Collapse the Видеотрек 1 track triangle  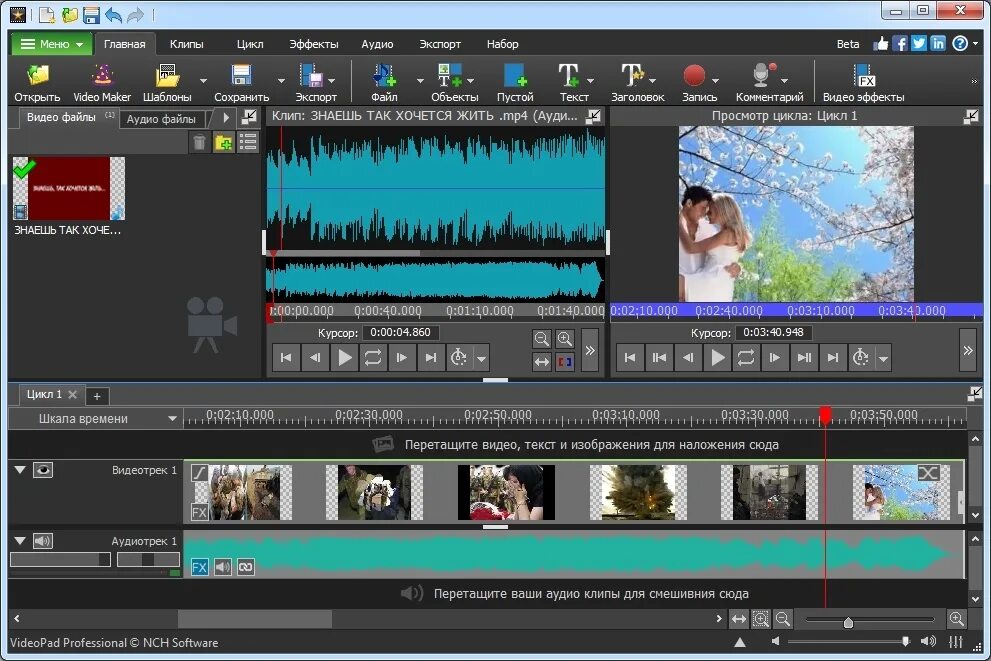point(20,470)
